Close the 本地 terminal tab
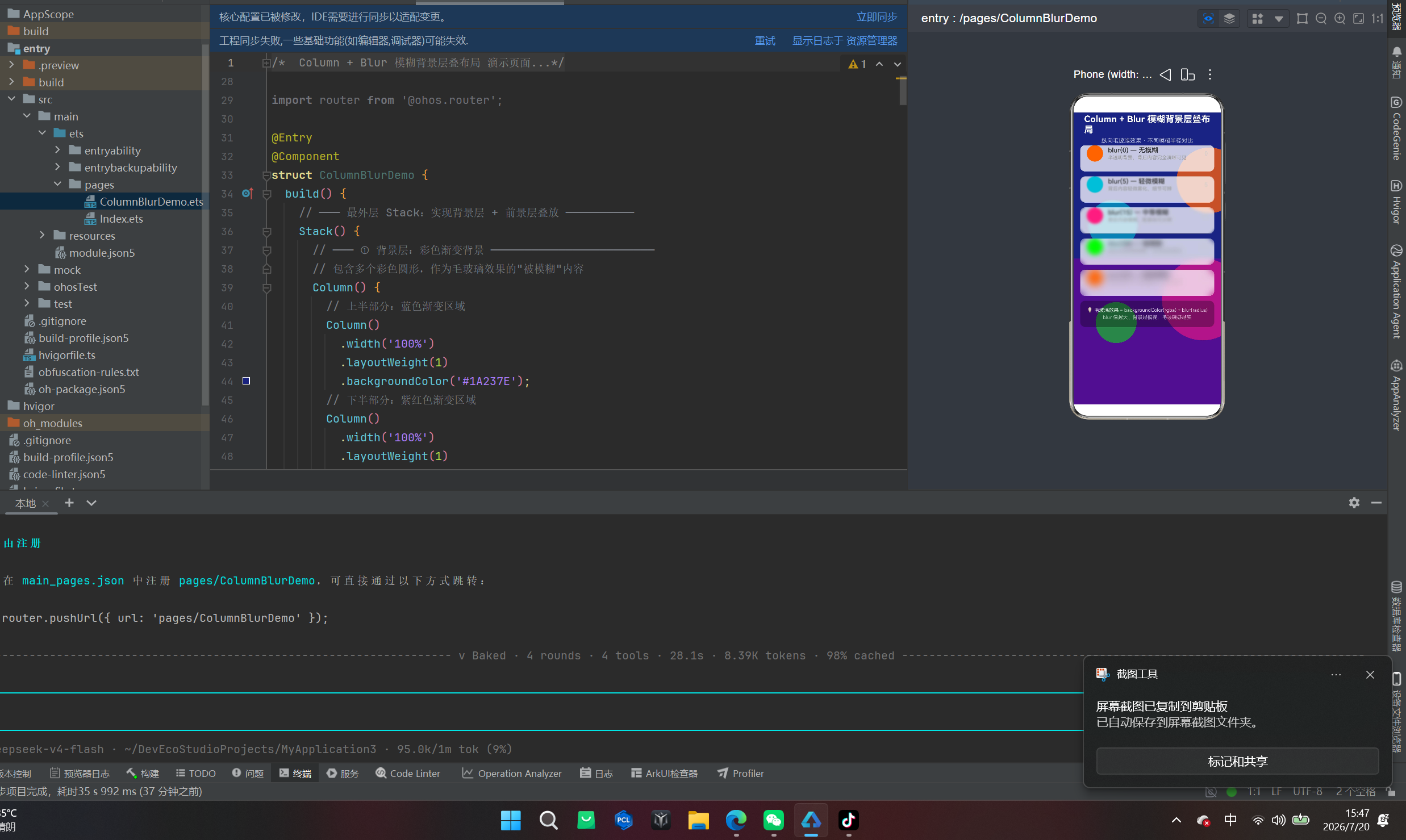The image size is (1406, 840). tap(45, 504)
